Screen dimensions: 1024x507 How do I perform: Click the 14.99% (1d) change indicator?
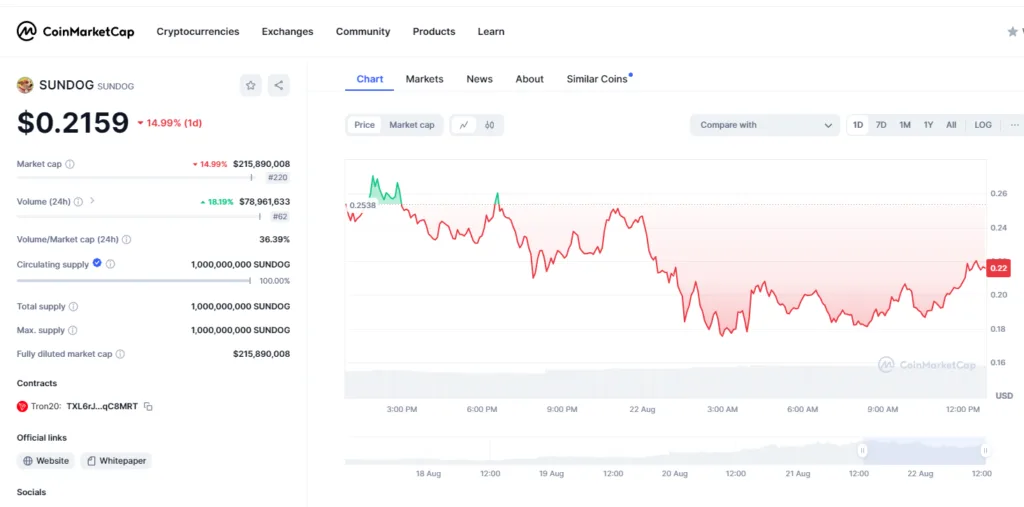point(170,123)
